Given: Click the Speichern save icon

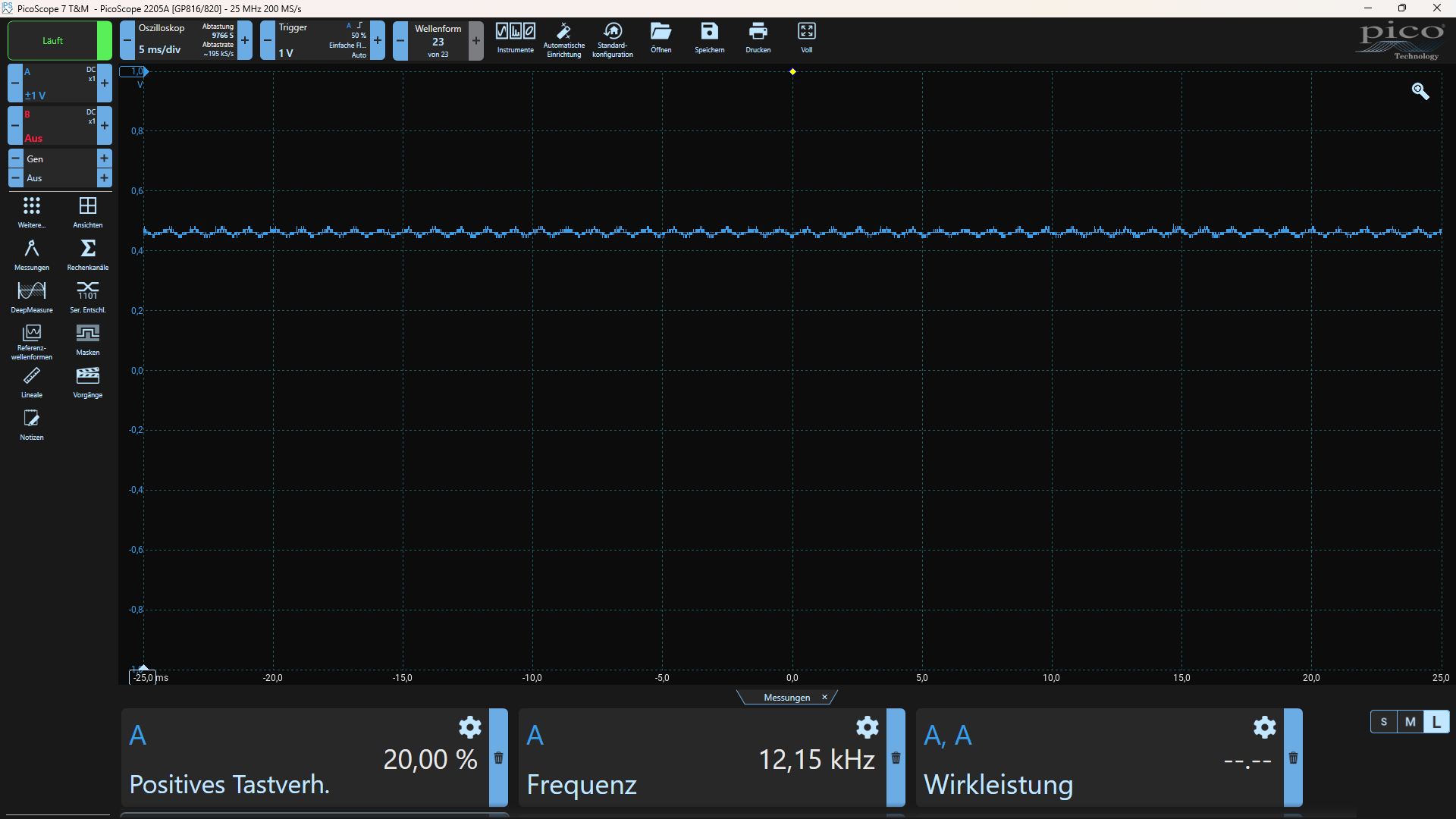Looking at the screenshot, I should tap(709, 38).
